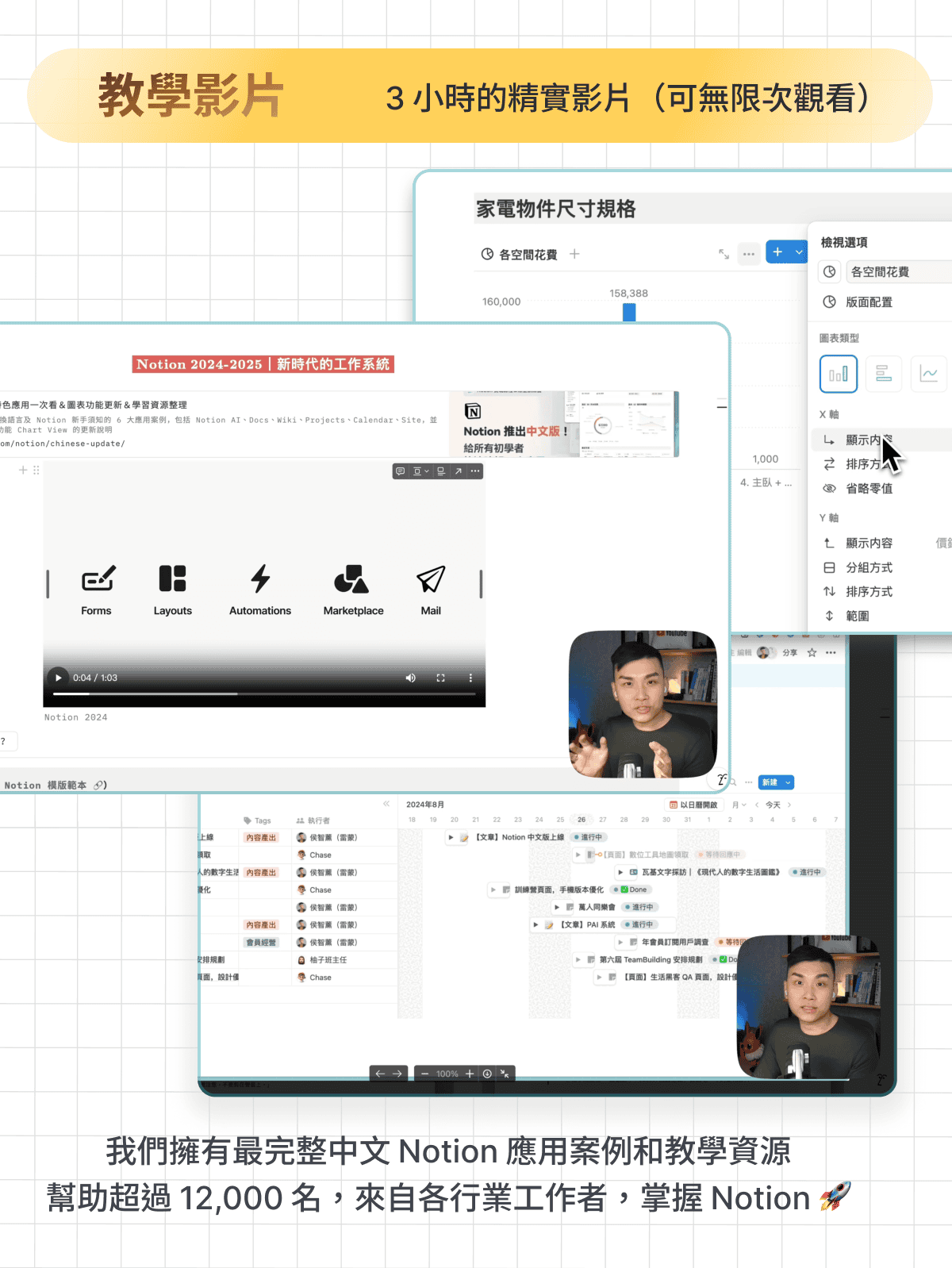Collapse the table panel with double chevron
The image size is (952, 1268).
(x=386, y=804)
